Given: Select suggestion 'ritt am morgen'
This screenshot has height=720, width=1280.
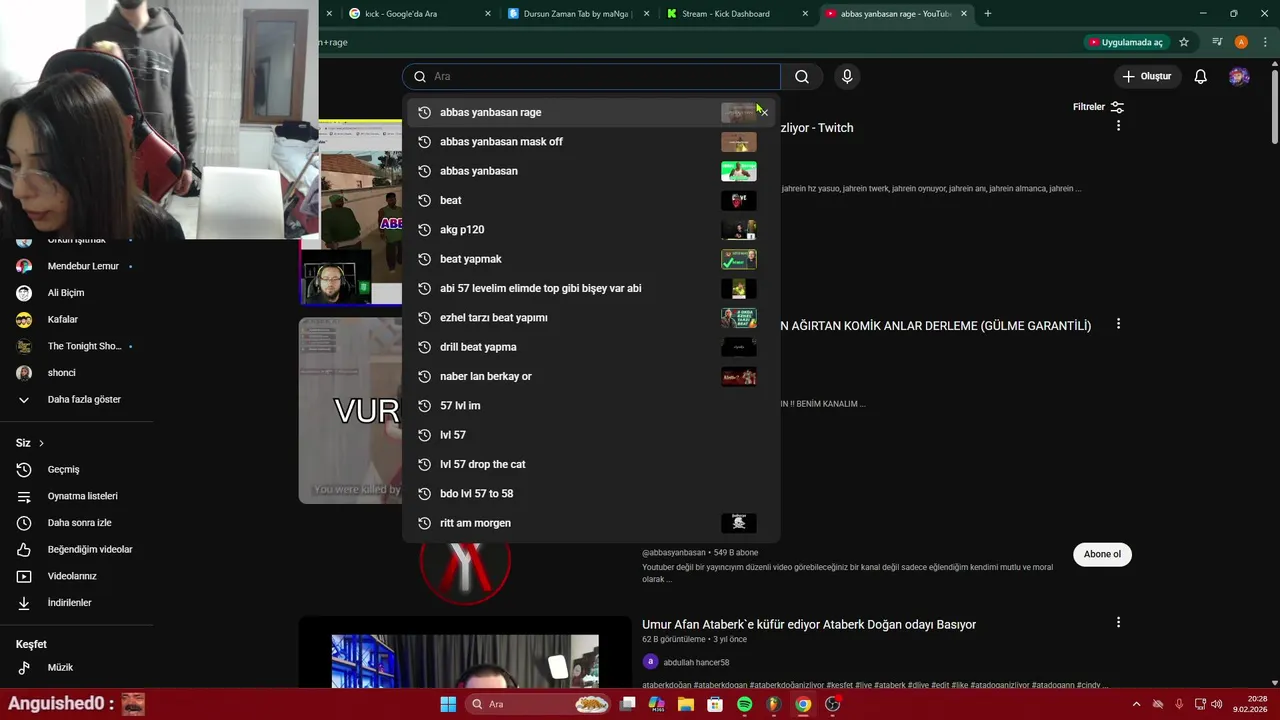Looking at the screenshot, I should [x=591, y=523].
